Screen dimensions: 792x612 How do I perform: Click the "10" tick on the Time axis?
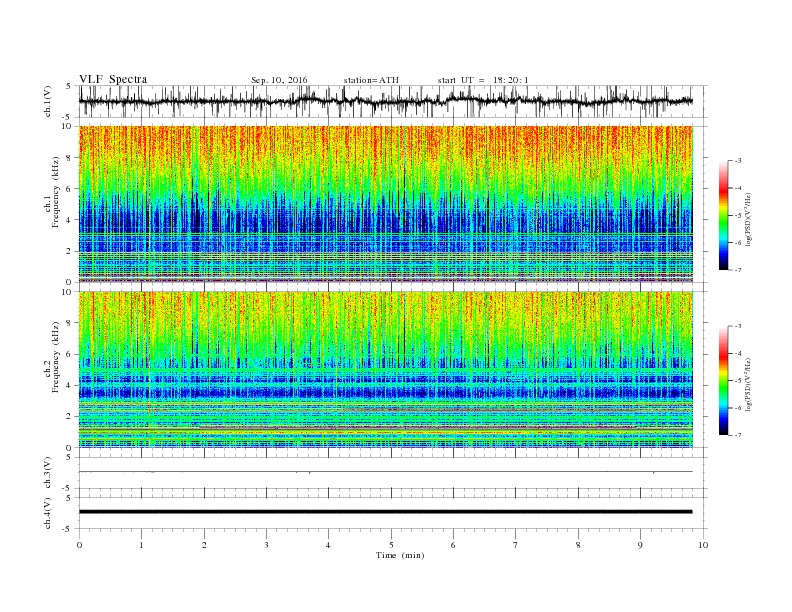(x=703, y=545)
